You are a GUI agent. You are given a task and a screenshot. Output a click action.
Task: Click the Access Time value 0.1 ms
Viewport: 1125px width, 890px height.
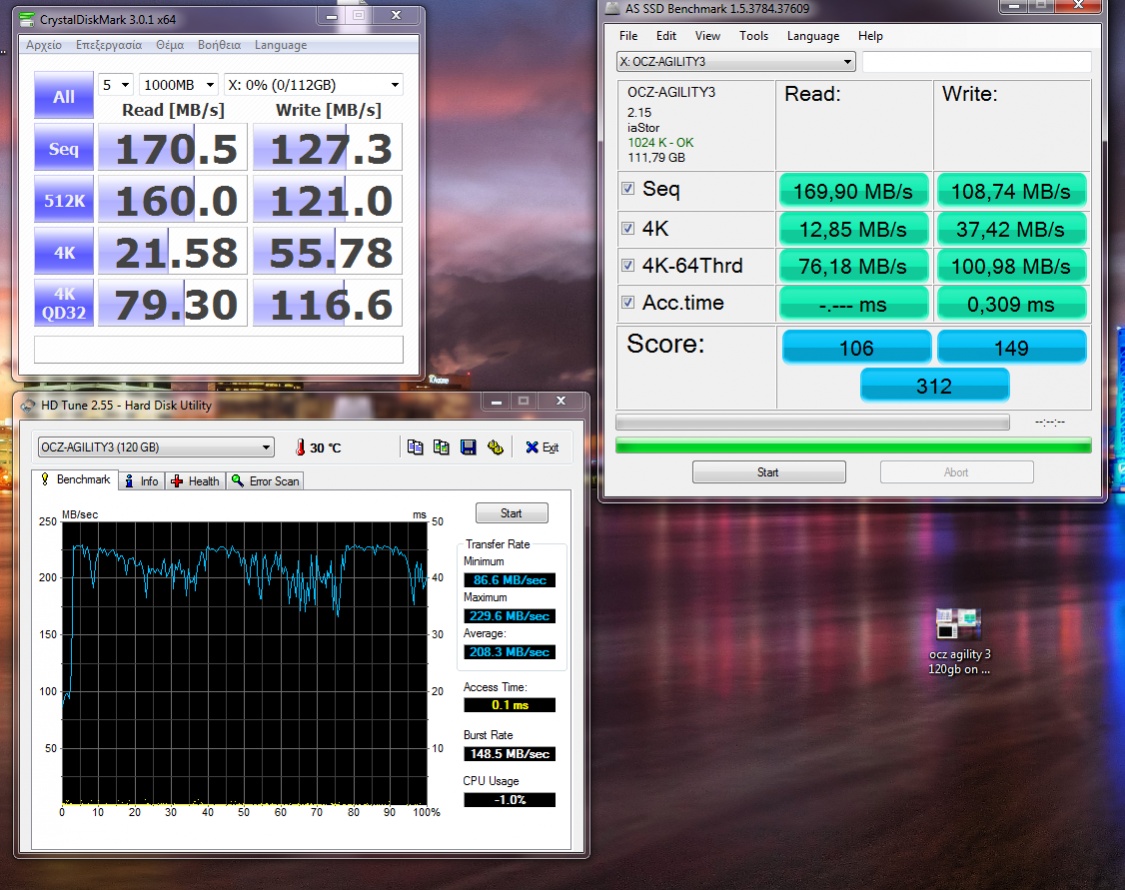pyautogui.click(x=509, y=705)
